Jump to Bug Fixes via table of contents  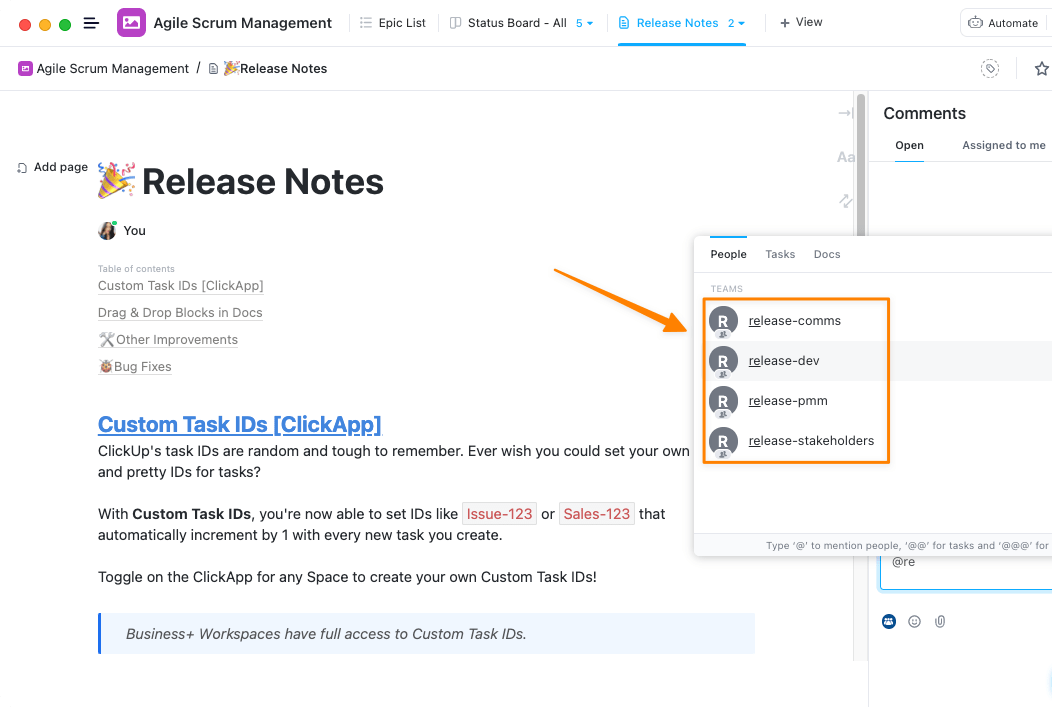click(x=135, y=366)
